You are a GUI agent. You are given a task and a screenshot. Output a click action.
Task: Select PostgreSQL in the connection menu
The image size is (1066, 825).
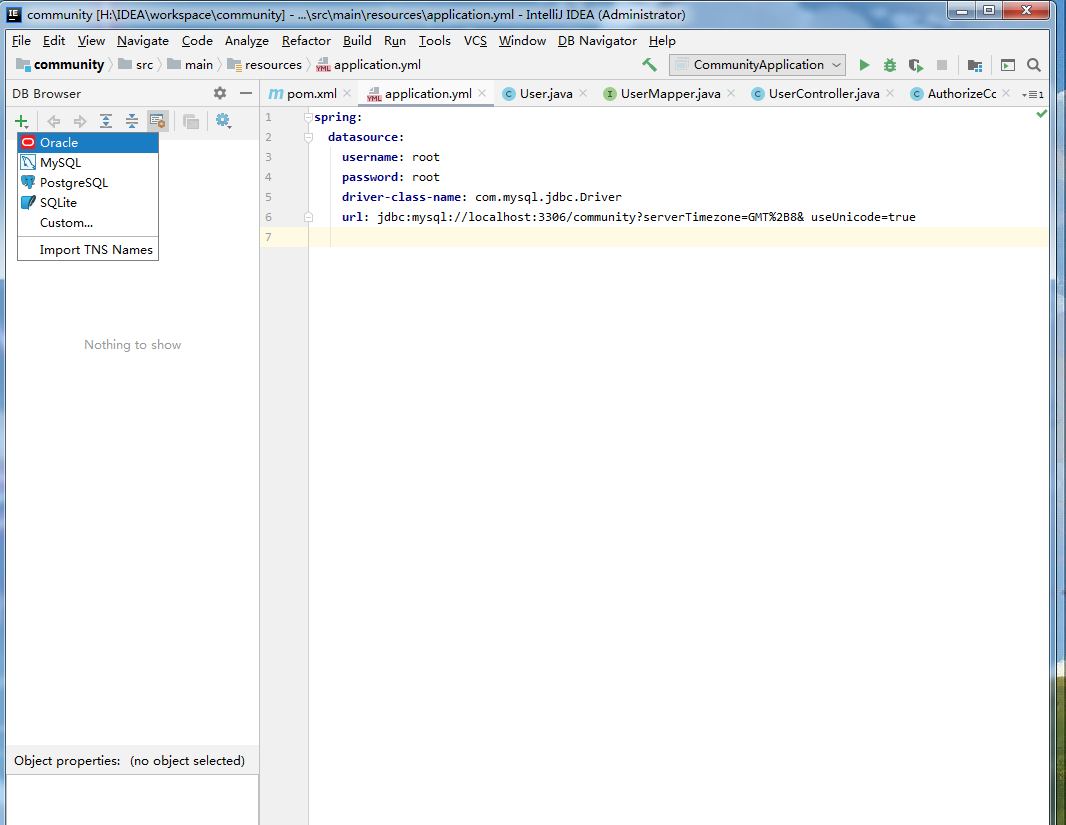click(x=88, y=183)
